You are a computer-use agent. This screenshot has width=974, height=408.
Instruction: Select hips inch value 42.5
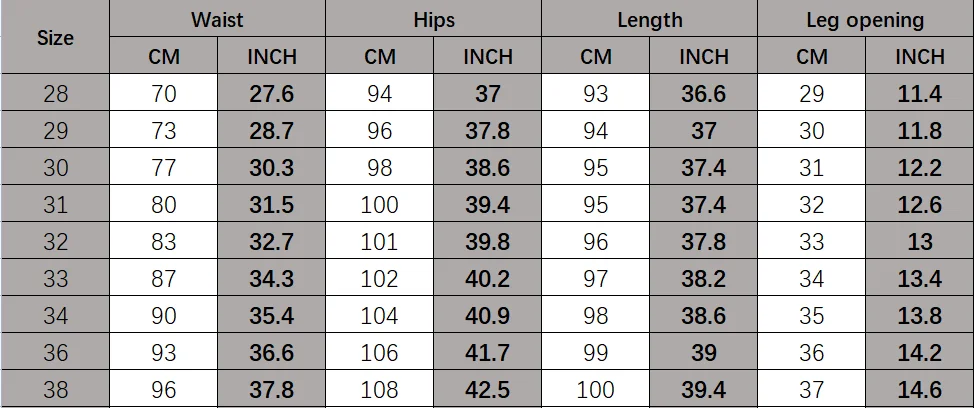click(488, 389)
